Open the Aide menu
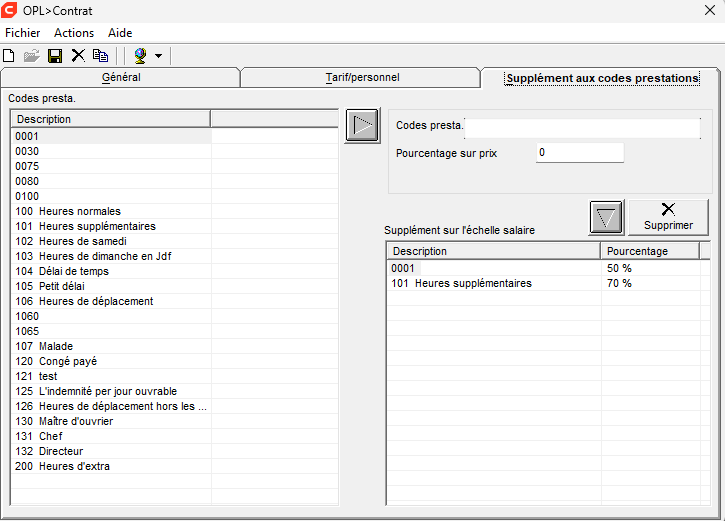The width and height of the screenshot is (725, 521). 120,33
